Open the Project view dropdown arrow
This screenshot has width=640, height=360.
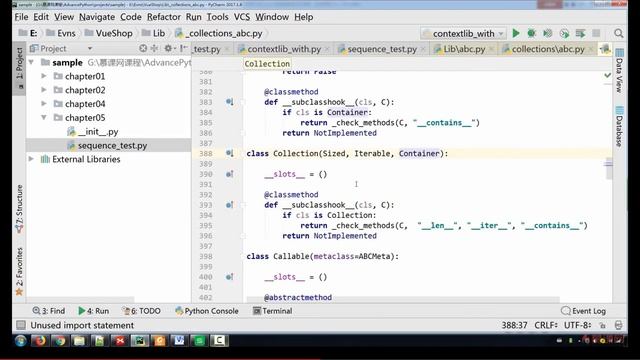pos(90,49)
